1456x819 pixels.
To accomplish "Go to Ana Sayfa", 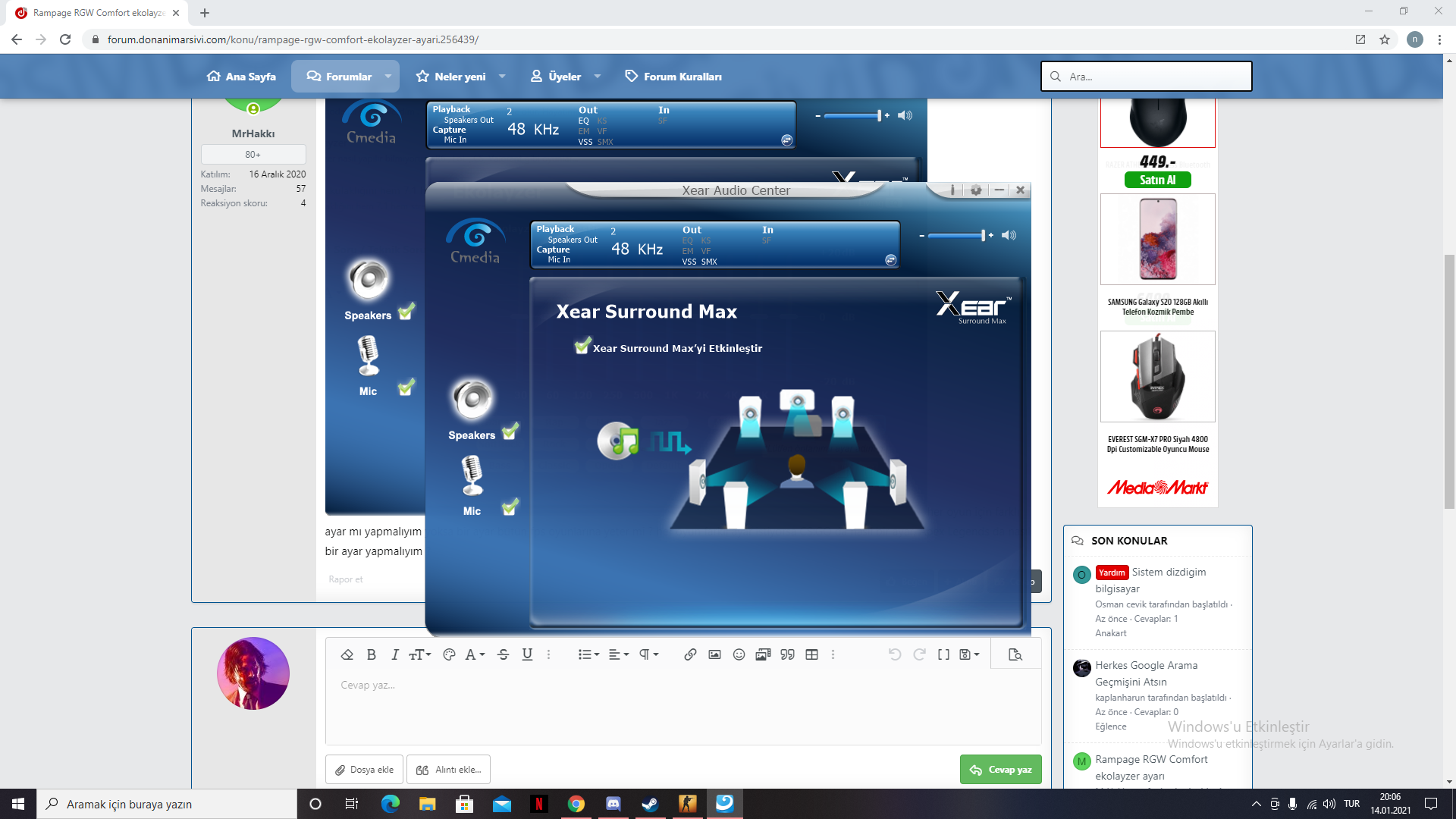I will 241,77.
